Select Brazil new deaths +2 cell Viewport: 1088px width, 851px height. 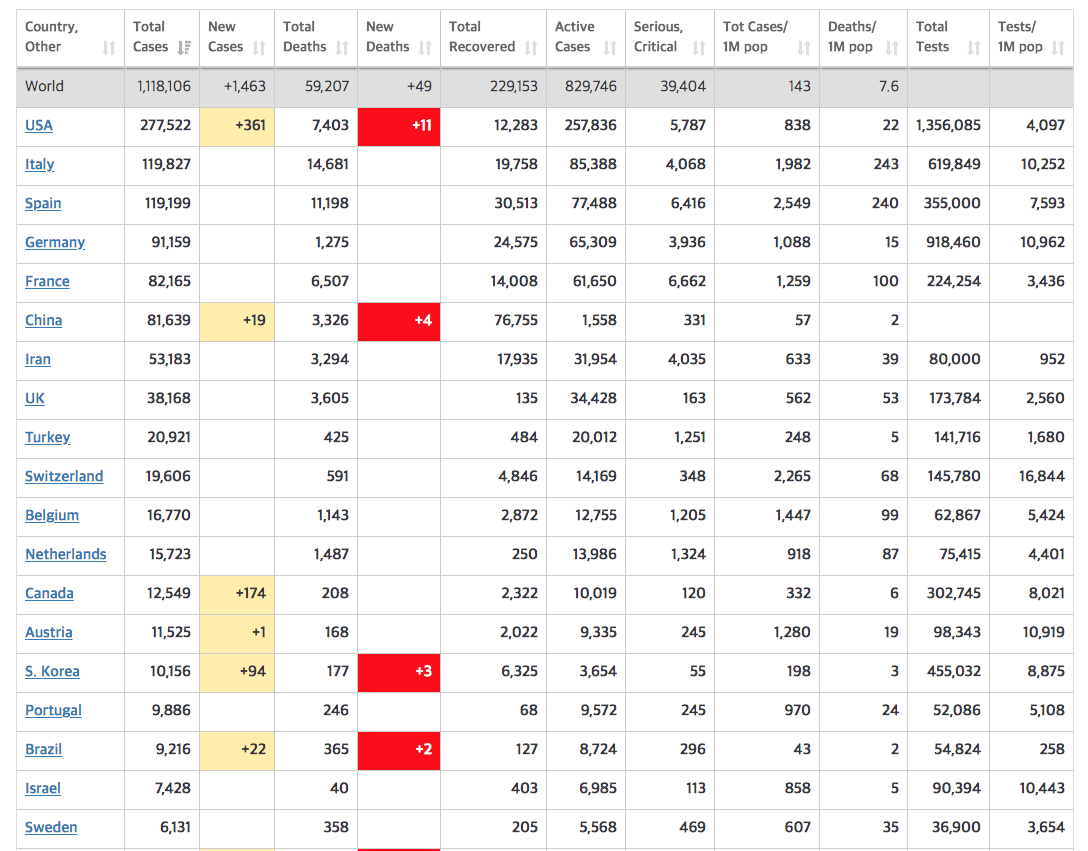399,750
